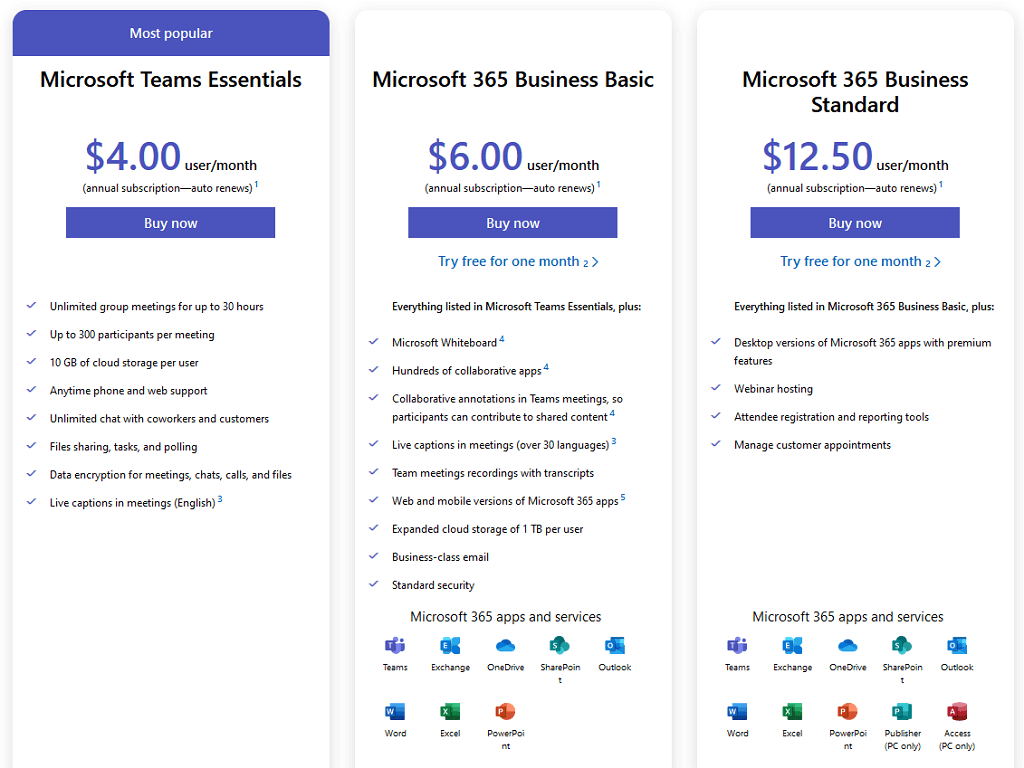
Task: Click the Most popular banner on Teams Essentials
Action: 171,33
